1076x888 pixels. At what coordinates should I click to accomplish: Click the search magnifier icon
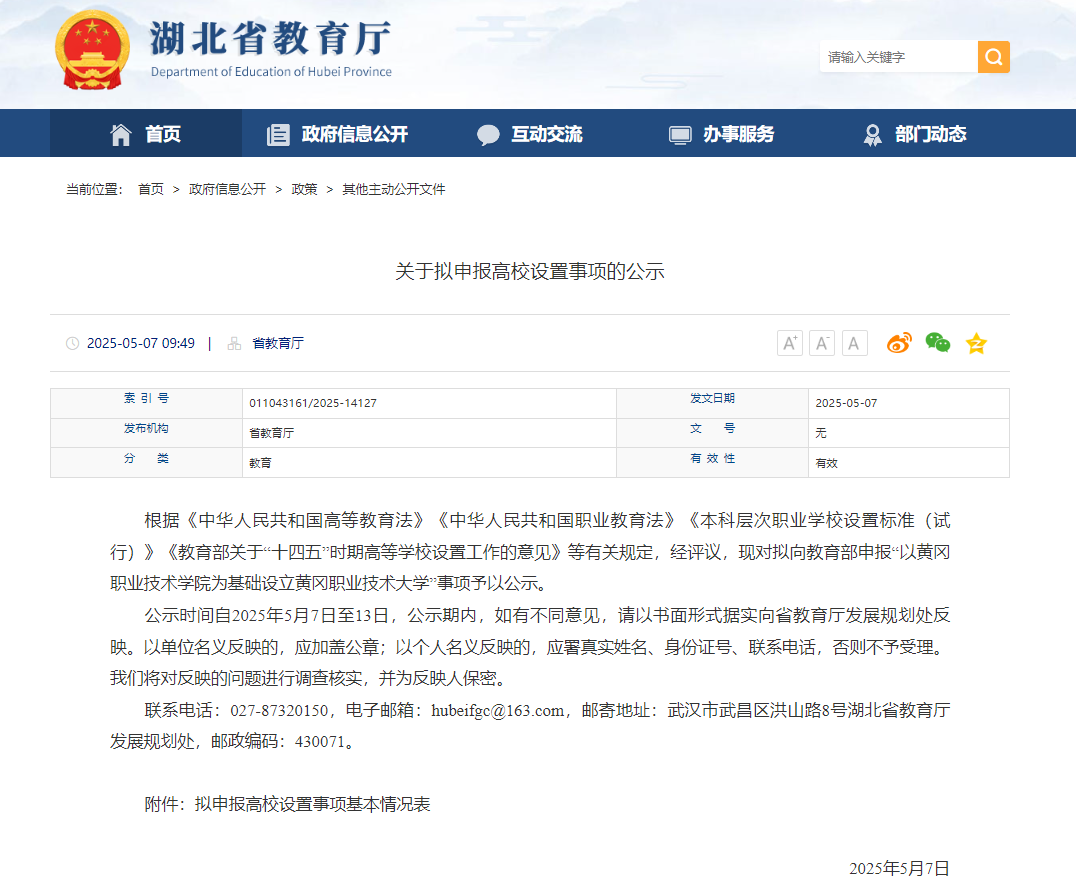coord(993,57)
